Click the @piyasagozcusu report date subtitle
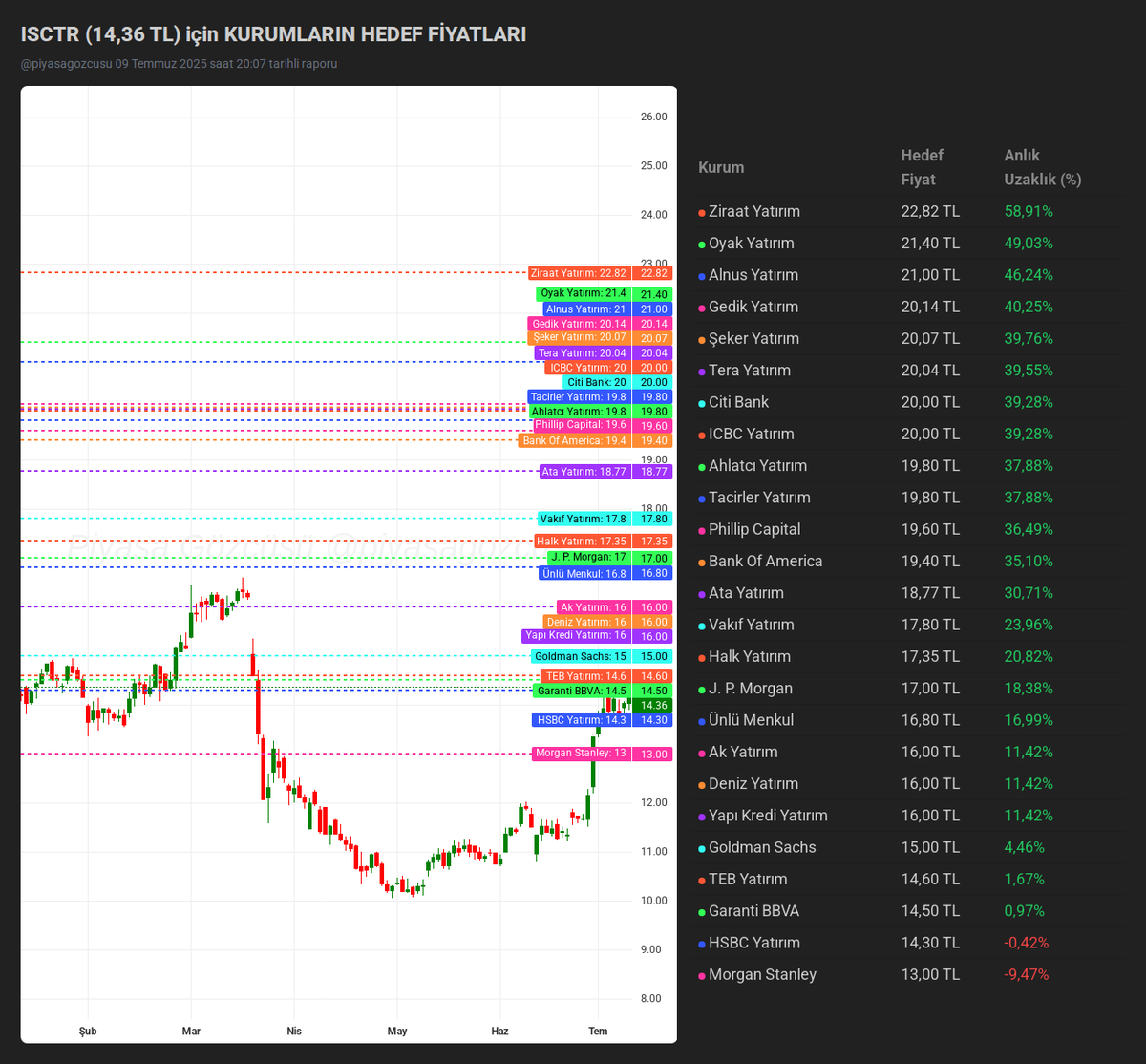This screenshot has width=1146, height=1064. (x=179, y=64)
